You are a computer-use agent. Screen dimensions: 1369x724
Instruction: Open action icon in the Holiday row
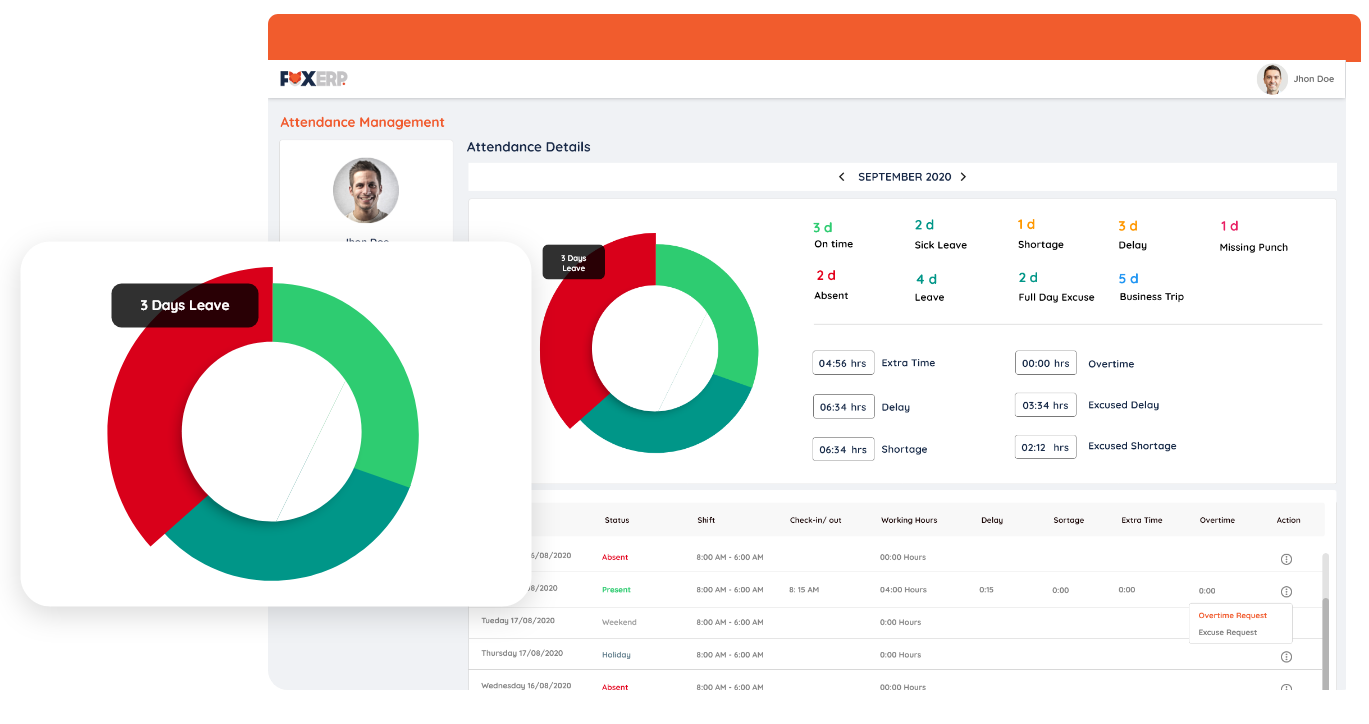pyautogui.click(x=1286, y=657)
